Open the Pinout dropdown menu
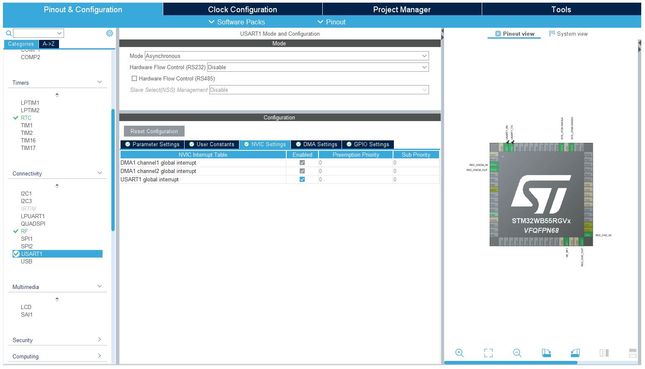 [332, 22]
